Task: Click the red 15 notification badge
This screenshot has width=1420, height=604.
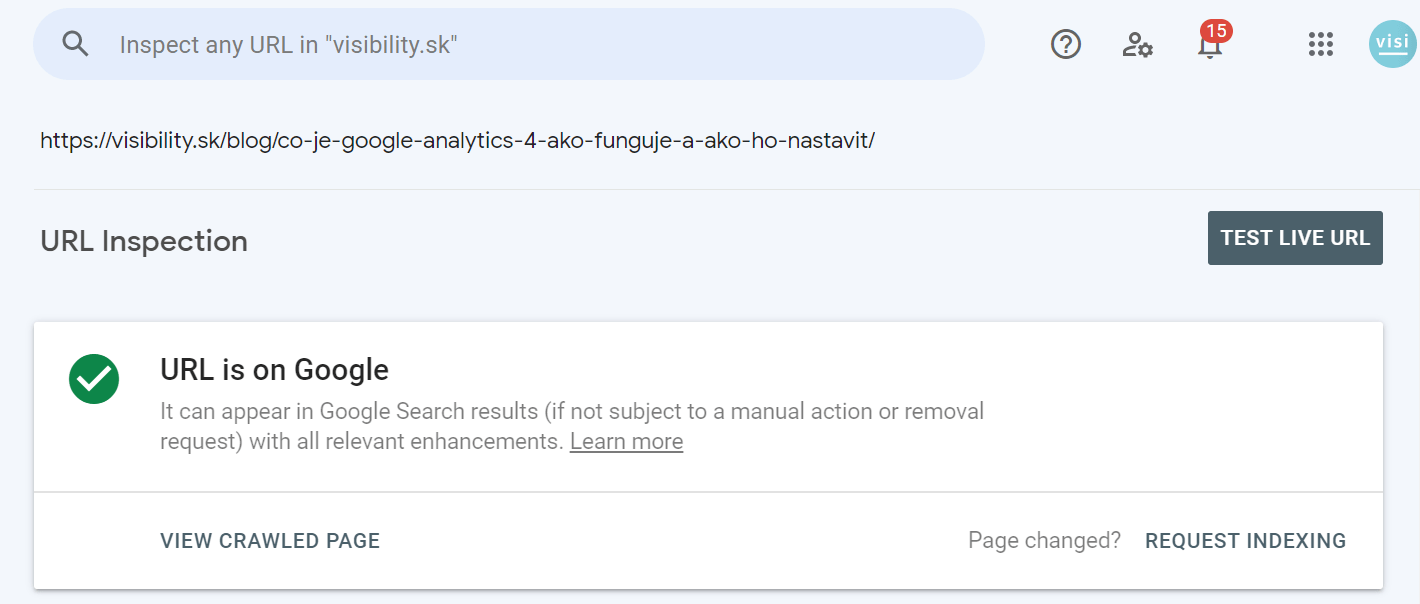Action: (x=1217, y=30)
